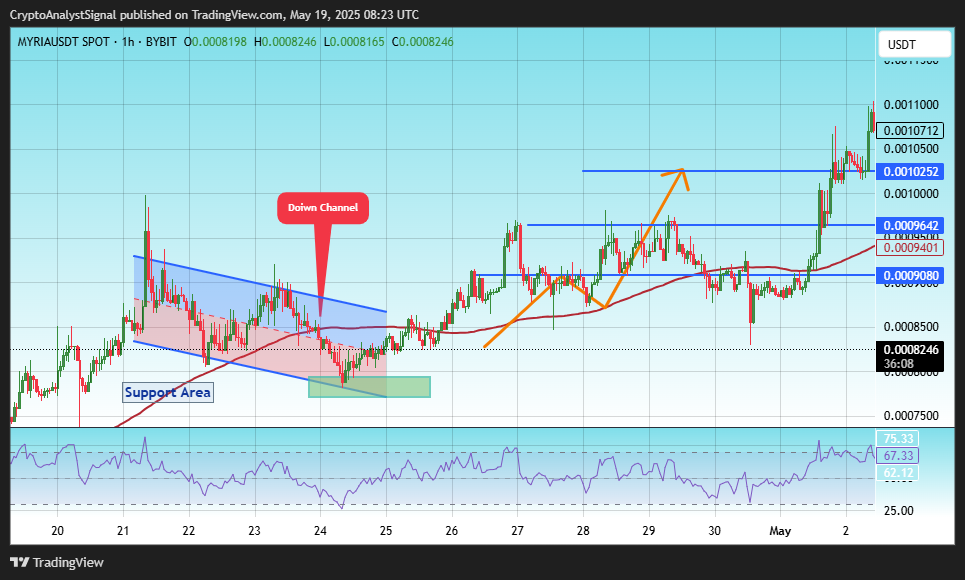
Task: Click the MYRIAUSDT SPOT symbol title
Action: 63,42
